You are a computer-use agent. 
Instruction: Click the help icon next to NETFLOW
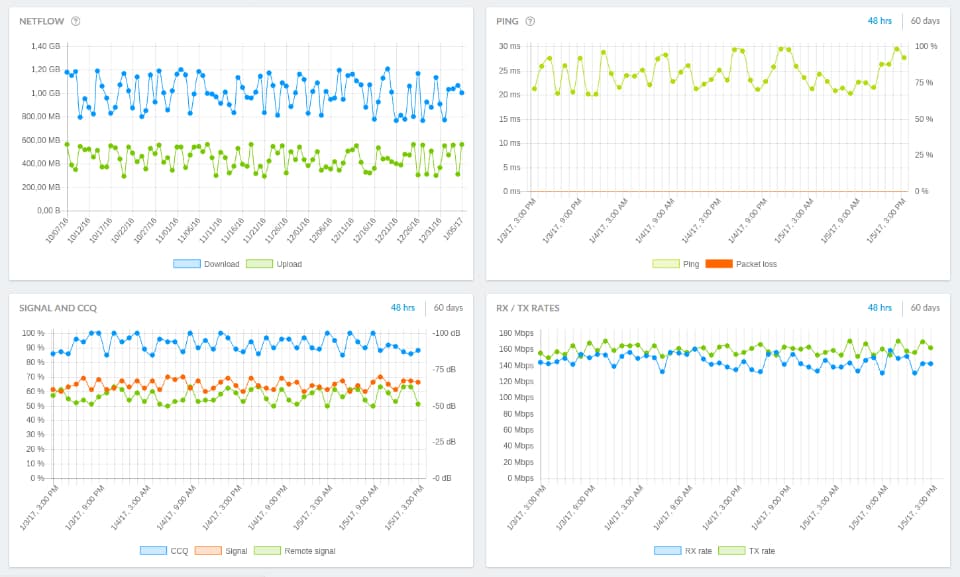pos(76,21)
